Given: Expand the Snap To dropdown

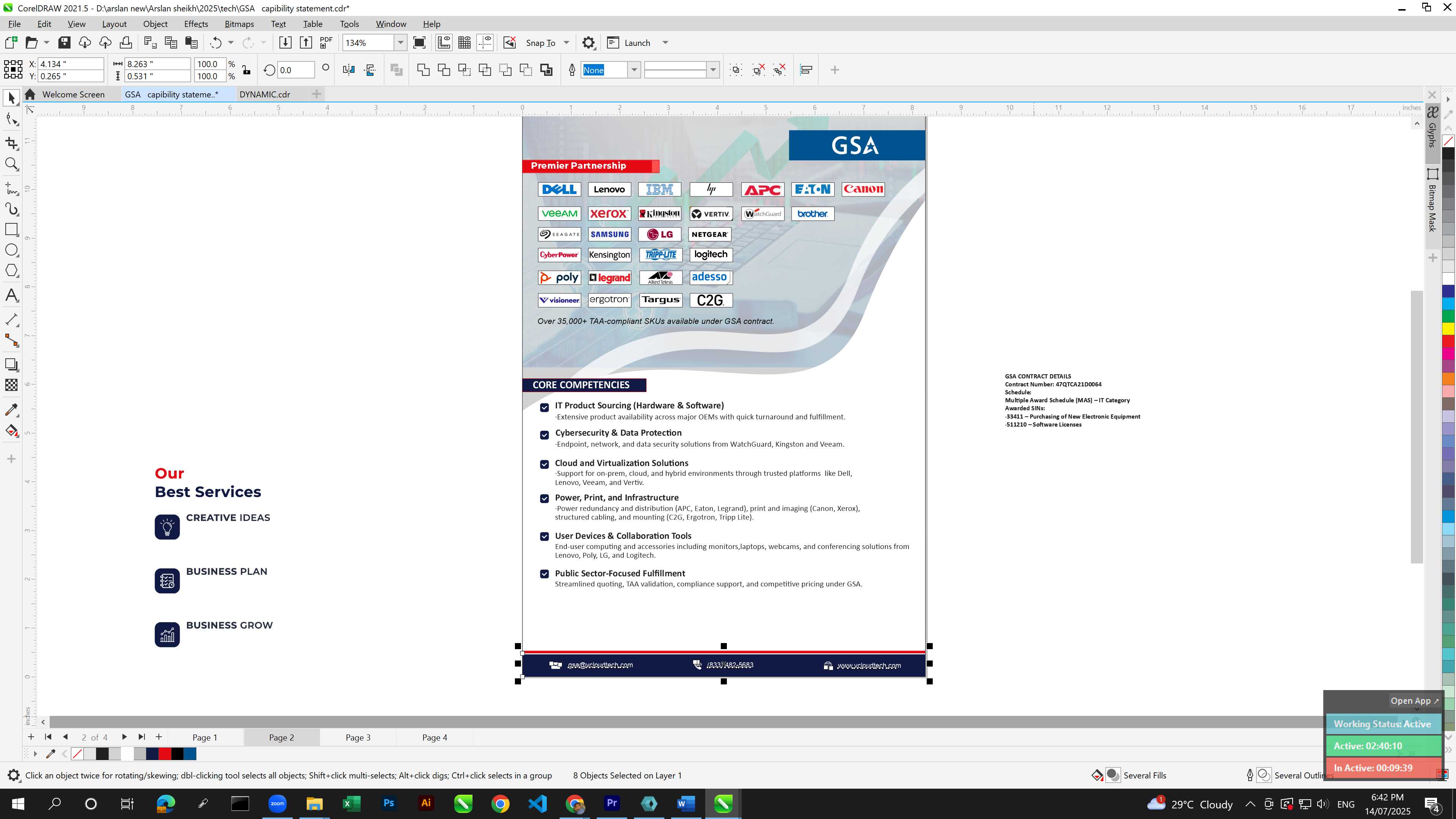Looking at the screenshot, I should (x=566, y=42).
